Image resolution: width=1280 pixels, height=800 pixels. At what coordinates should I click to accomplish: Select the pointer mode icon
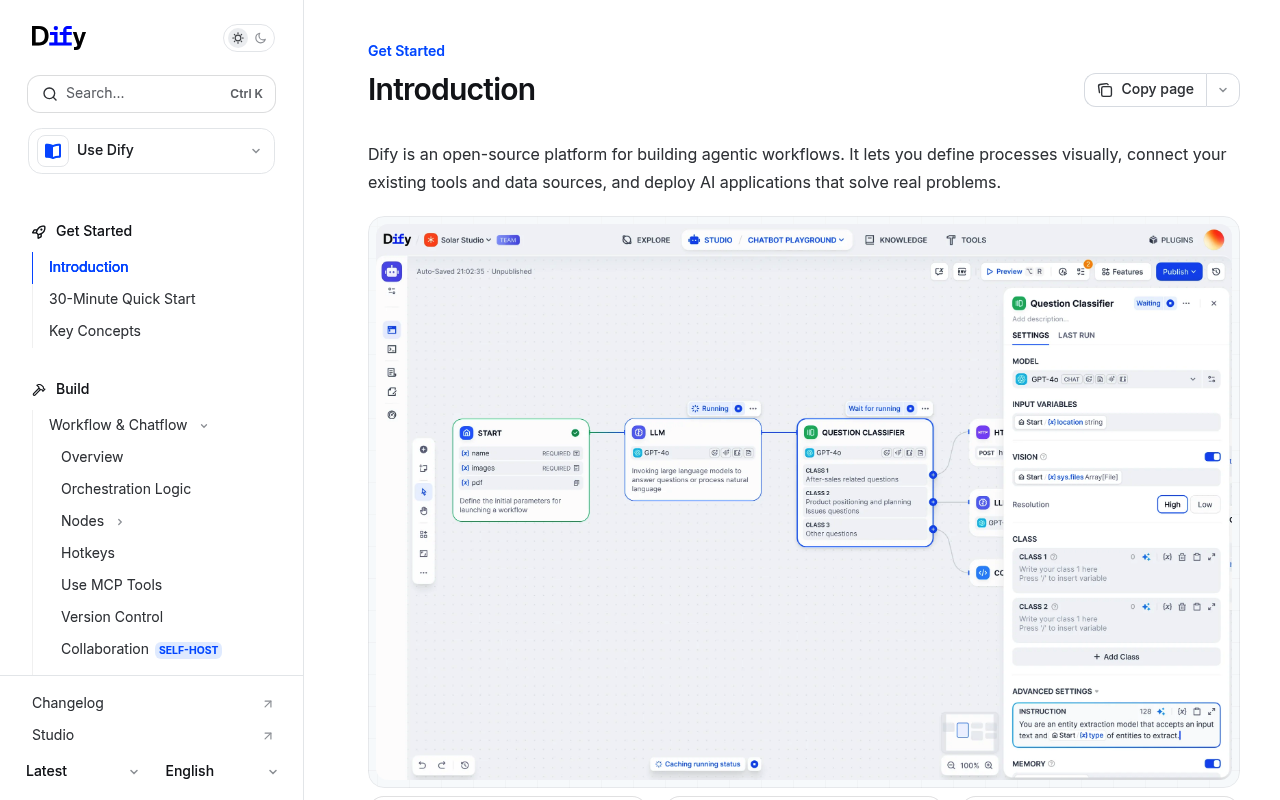[x=423, y=491]
